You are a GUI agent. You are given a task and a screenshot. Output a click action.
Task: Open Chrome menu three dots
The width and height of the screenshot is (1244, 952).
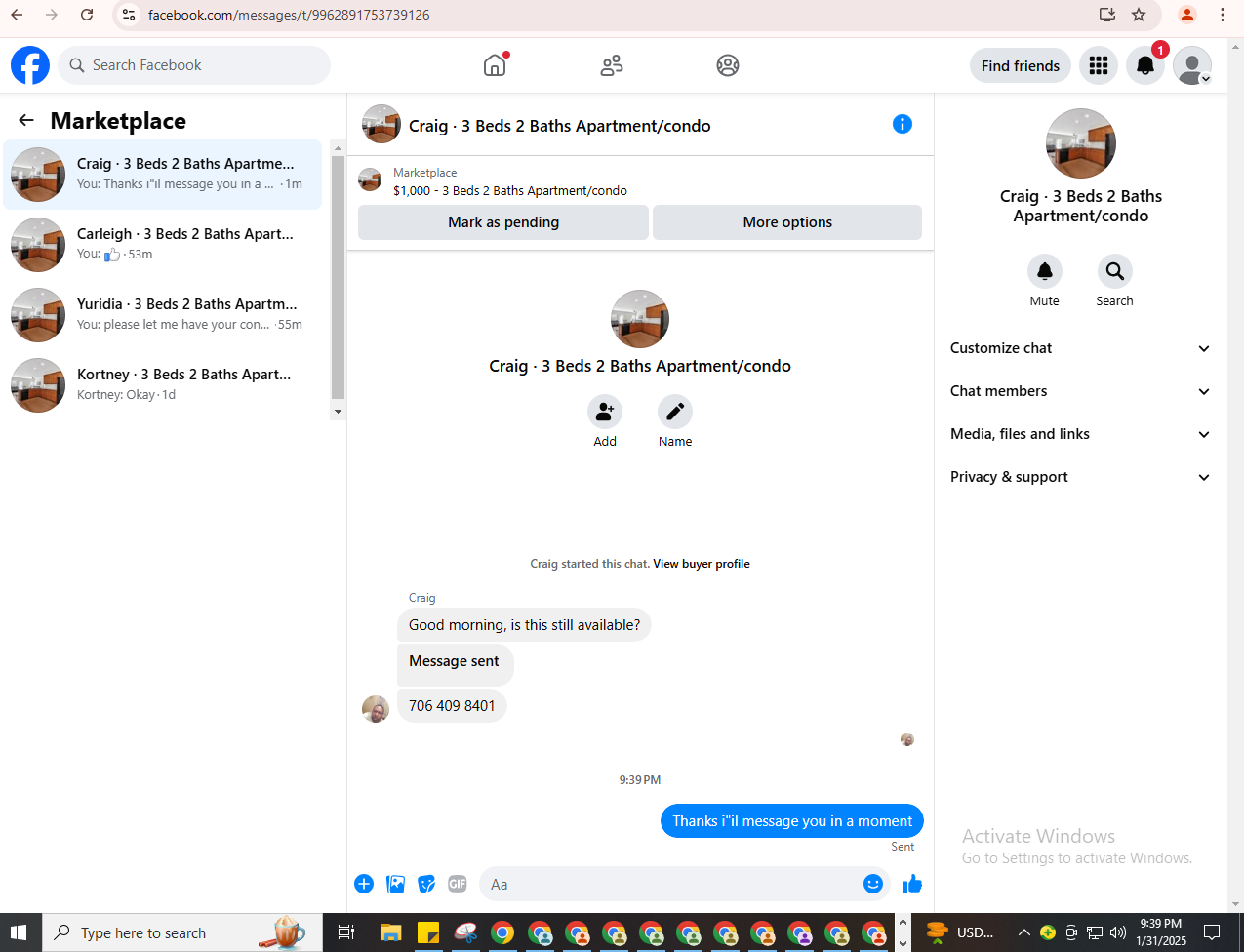point(1223,15)
